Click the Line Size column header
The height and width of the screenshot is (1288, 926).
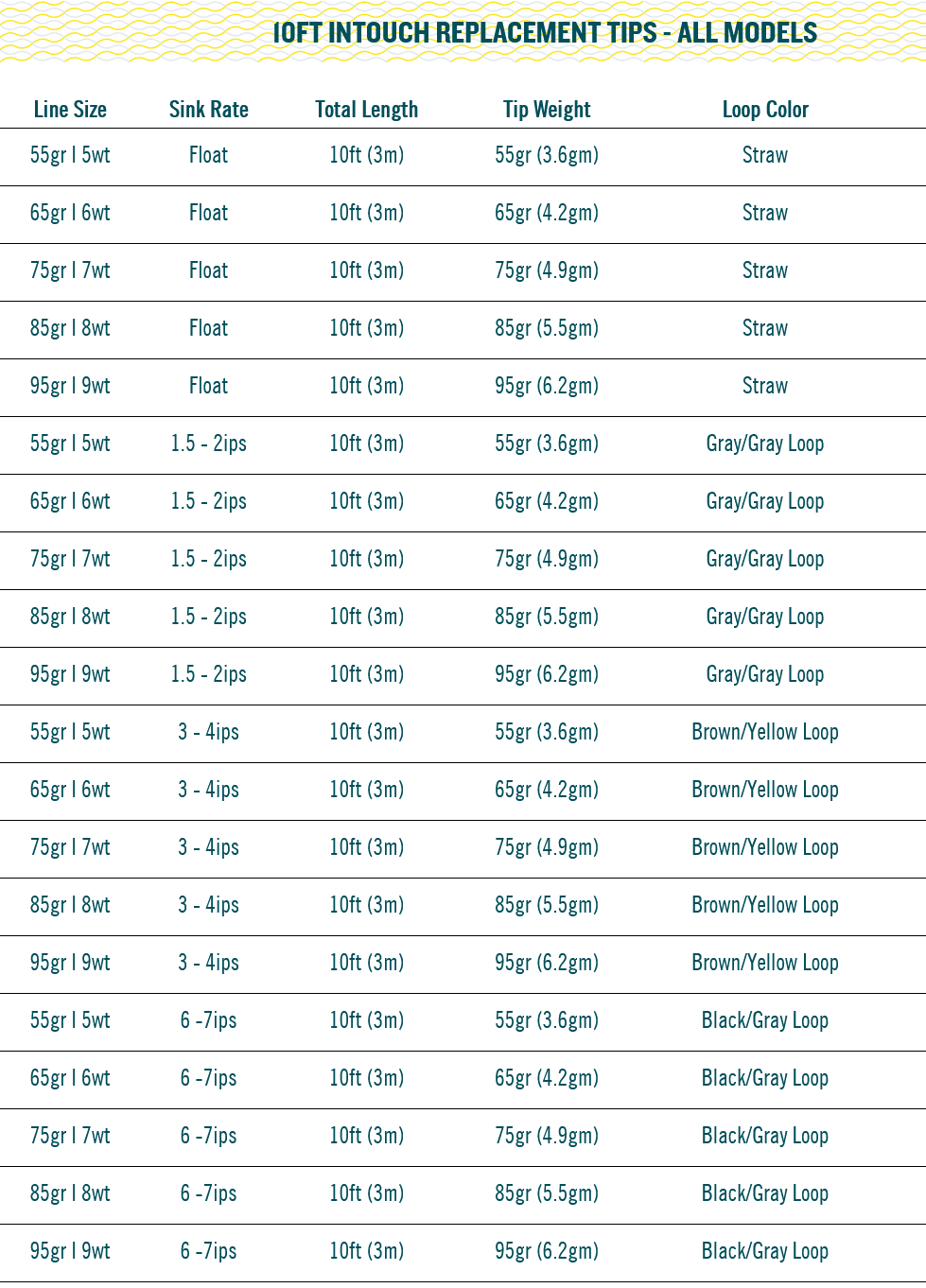pos(70,110)
